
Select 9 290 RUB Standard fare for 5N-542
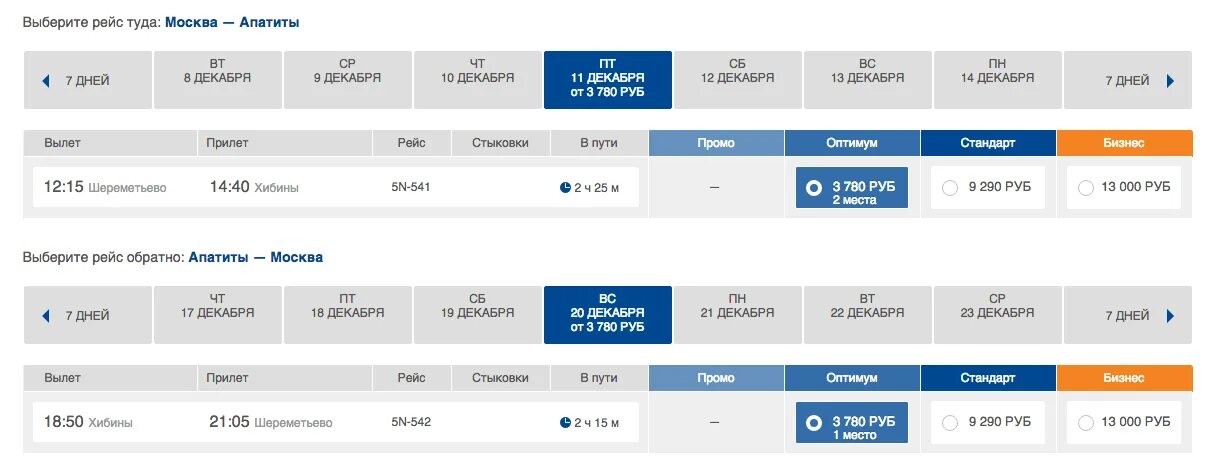tap(950, 423)
